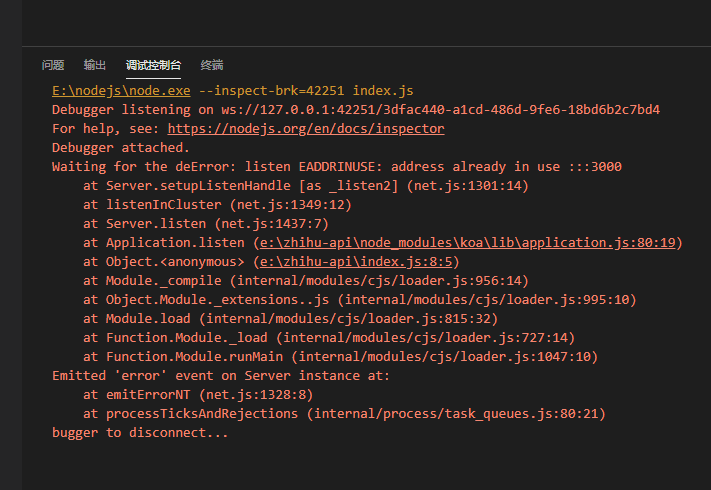Click the 'bugger to disconnect...' line
The height and width of the screenshot is (490, 711).
pyautogui.click(x=140, y=433)
